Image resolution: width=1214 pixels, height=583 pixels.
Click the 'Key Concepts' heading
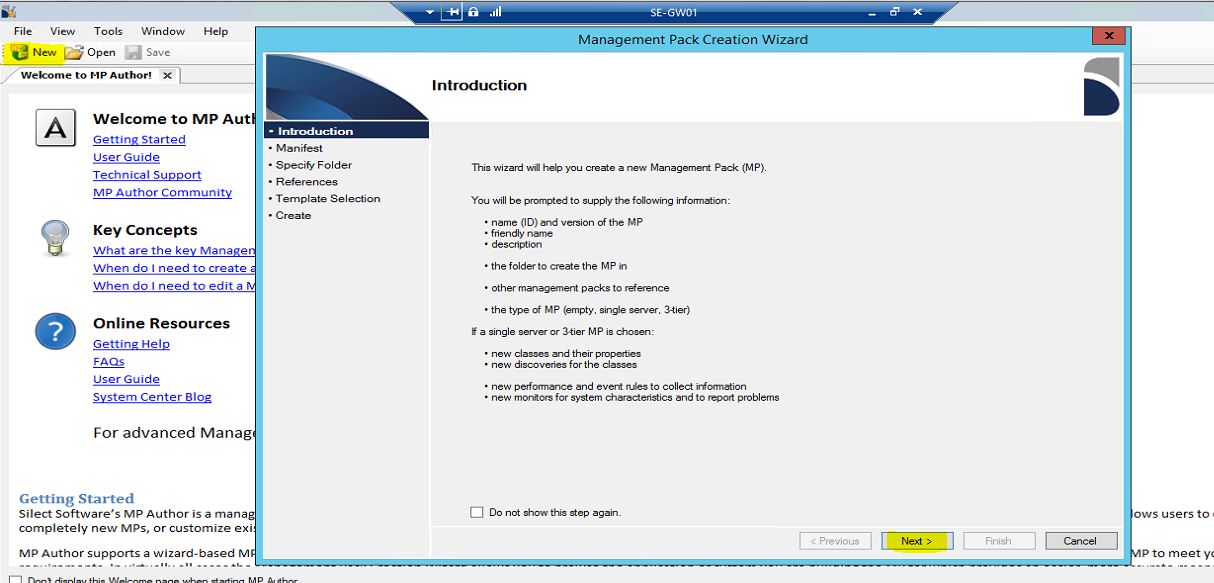[145, 230]
